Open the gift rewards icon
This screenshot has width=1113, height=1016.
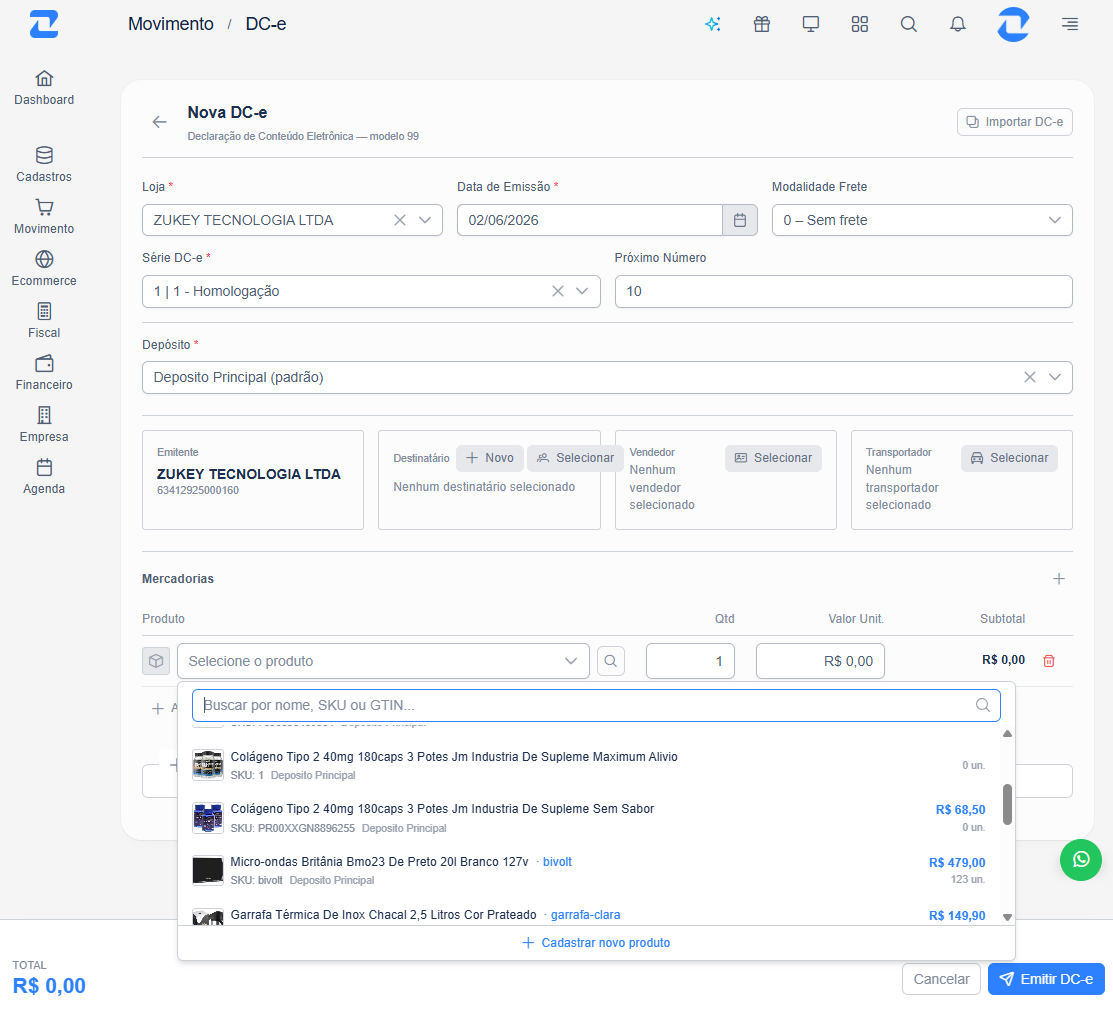click(762, 24)
